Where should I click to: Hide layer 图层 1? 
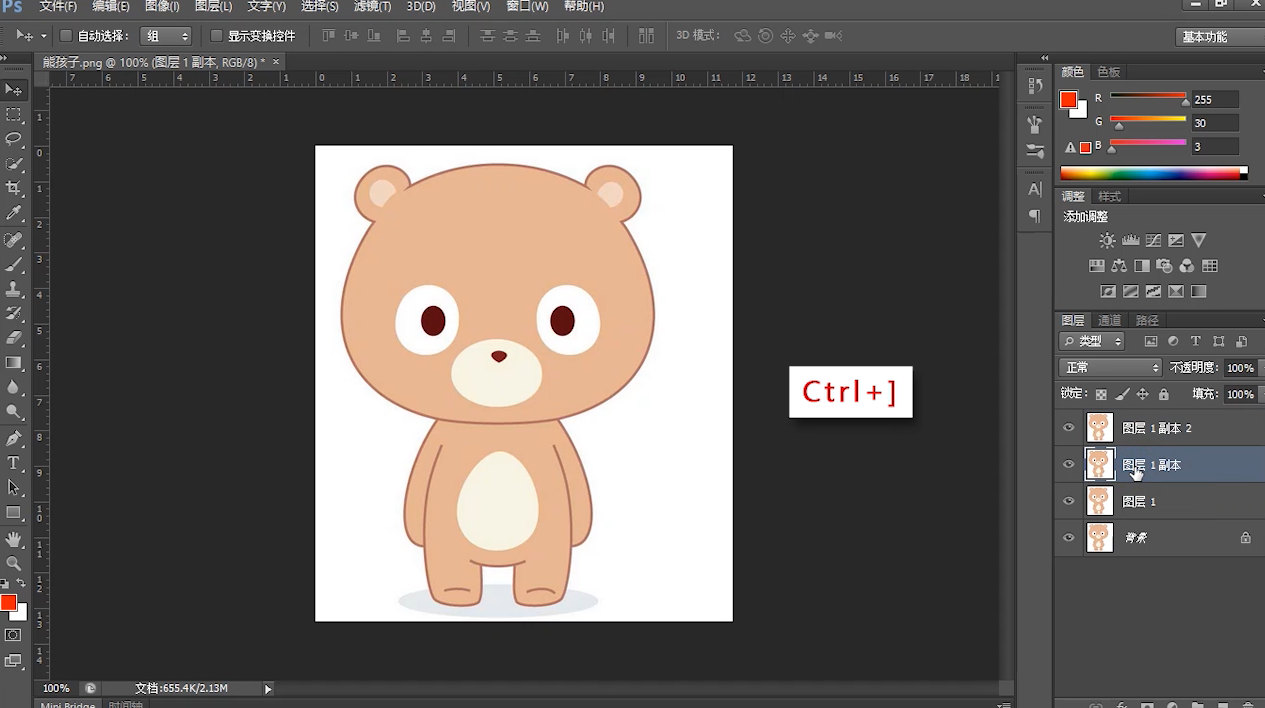[x=1069, y=502]
